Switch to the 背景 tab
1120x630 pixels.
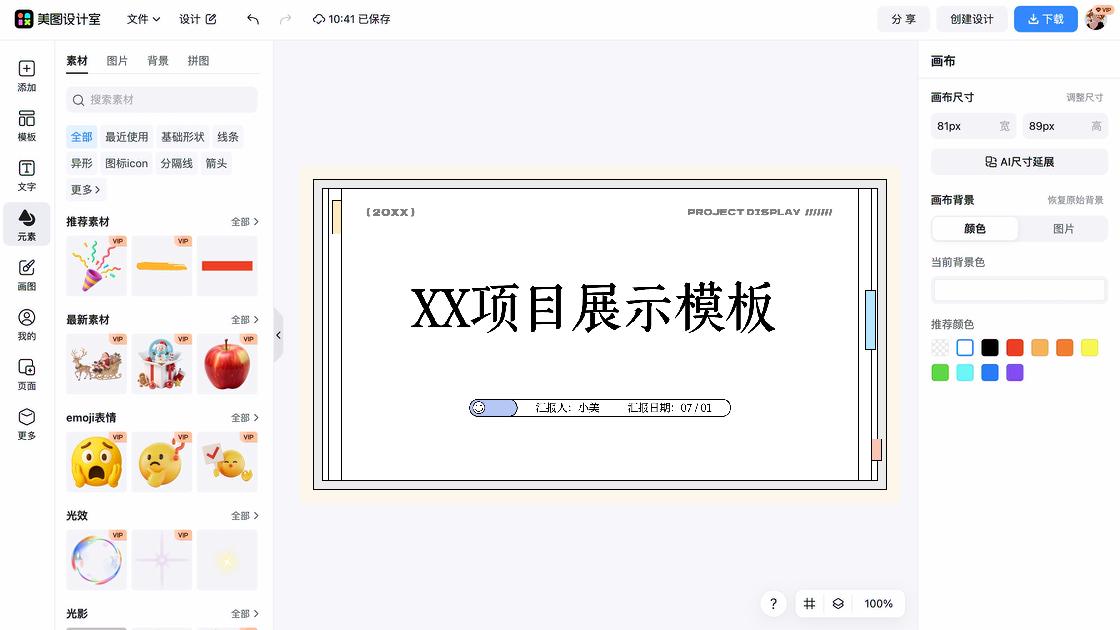157,60
